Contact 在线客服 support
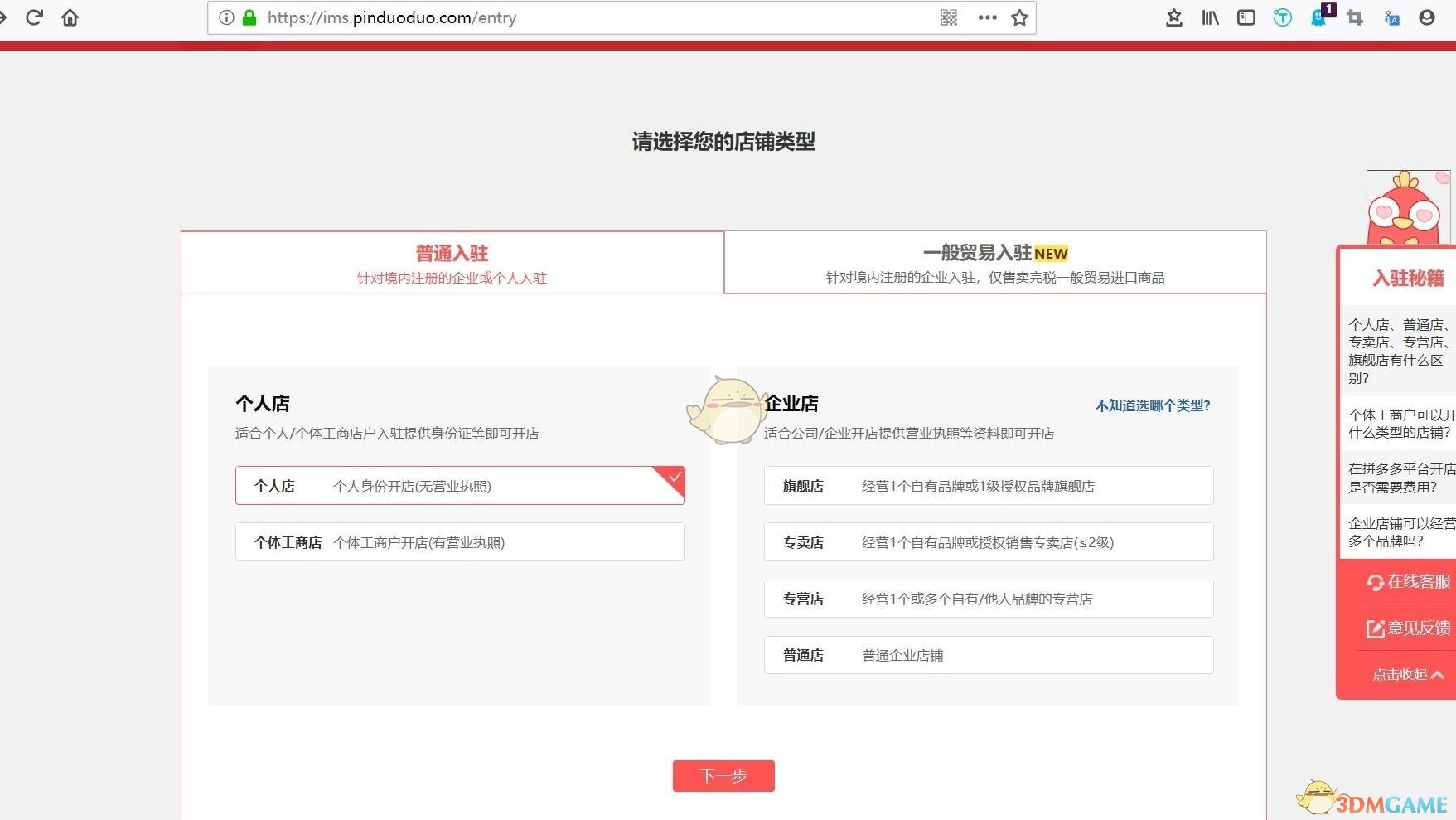1456x820 pixels. pos(1409,582)
